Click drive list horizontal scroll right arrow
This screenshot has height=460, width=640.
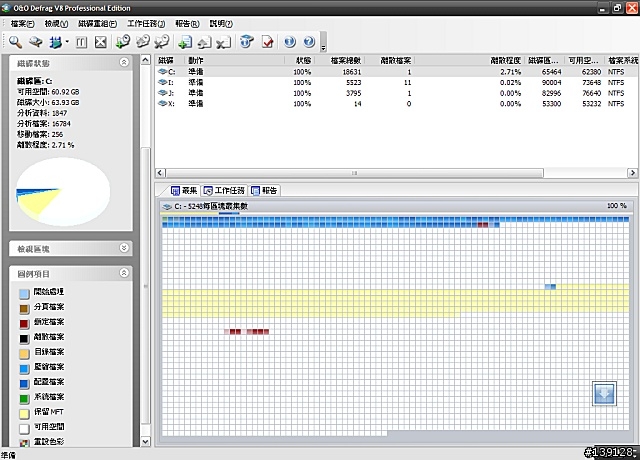tap(632, 173)
